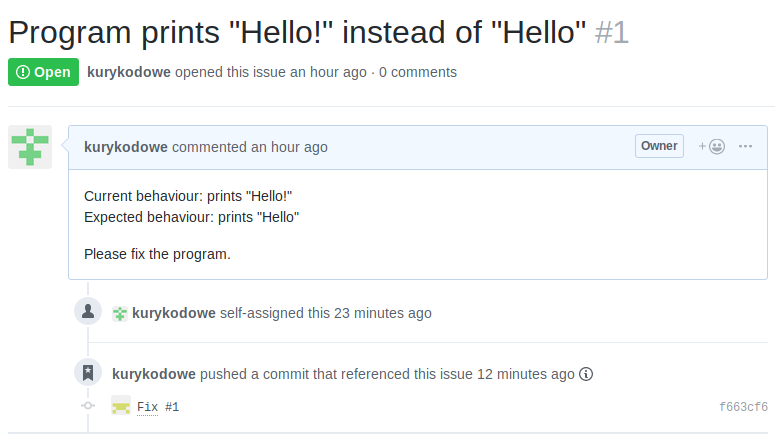Click the info icon after '12 minutes ago'
Screen dimensions: 775x441
586,374
